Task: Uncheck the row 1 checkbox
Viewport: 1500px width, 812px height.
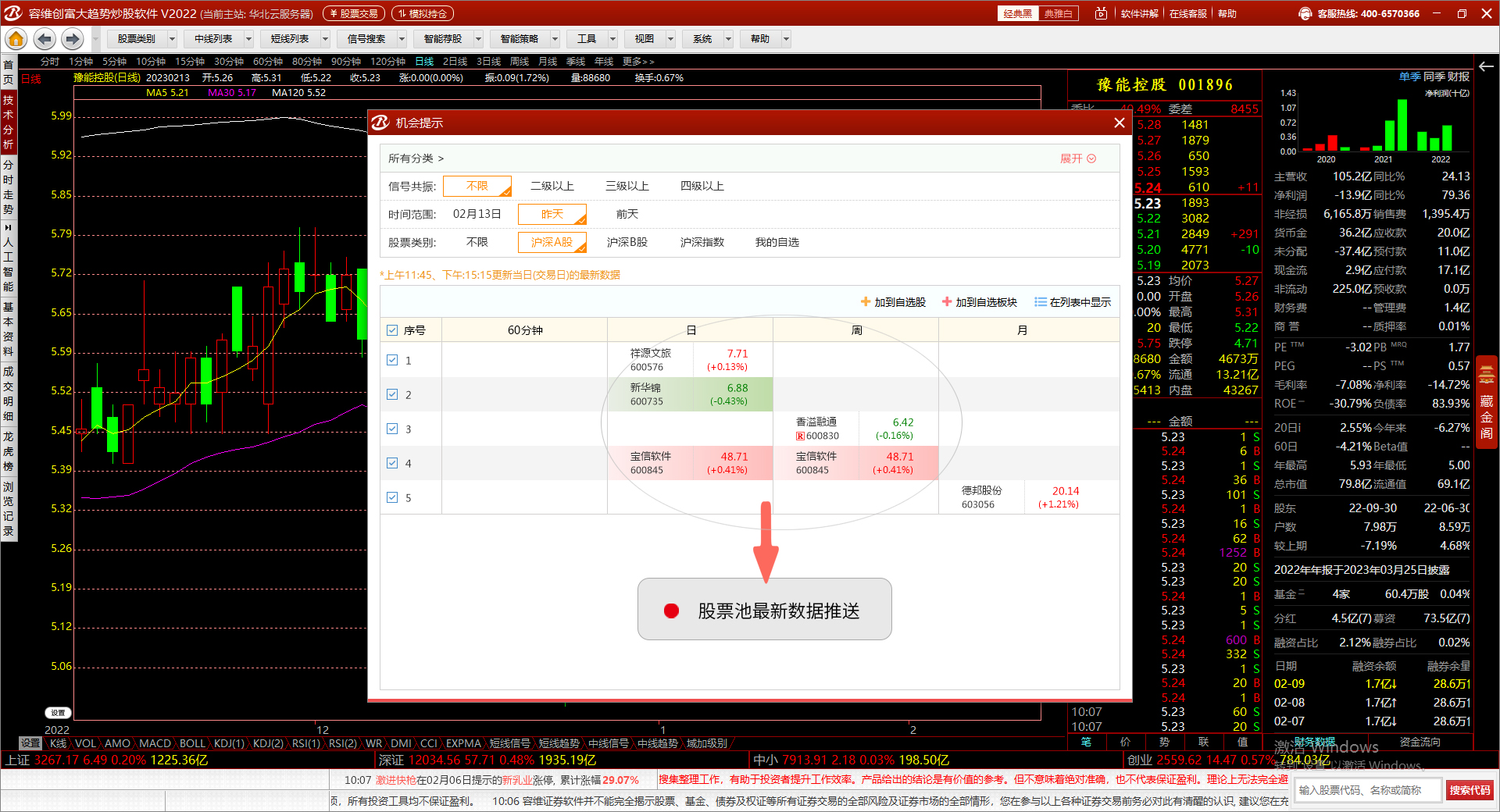Action: pyautogui.click(x=392, y=360)
